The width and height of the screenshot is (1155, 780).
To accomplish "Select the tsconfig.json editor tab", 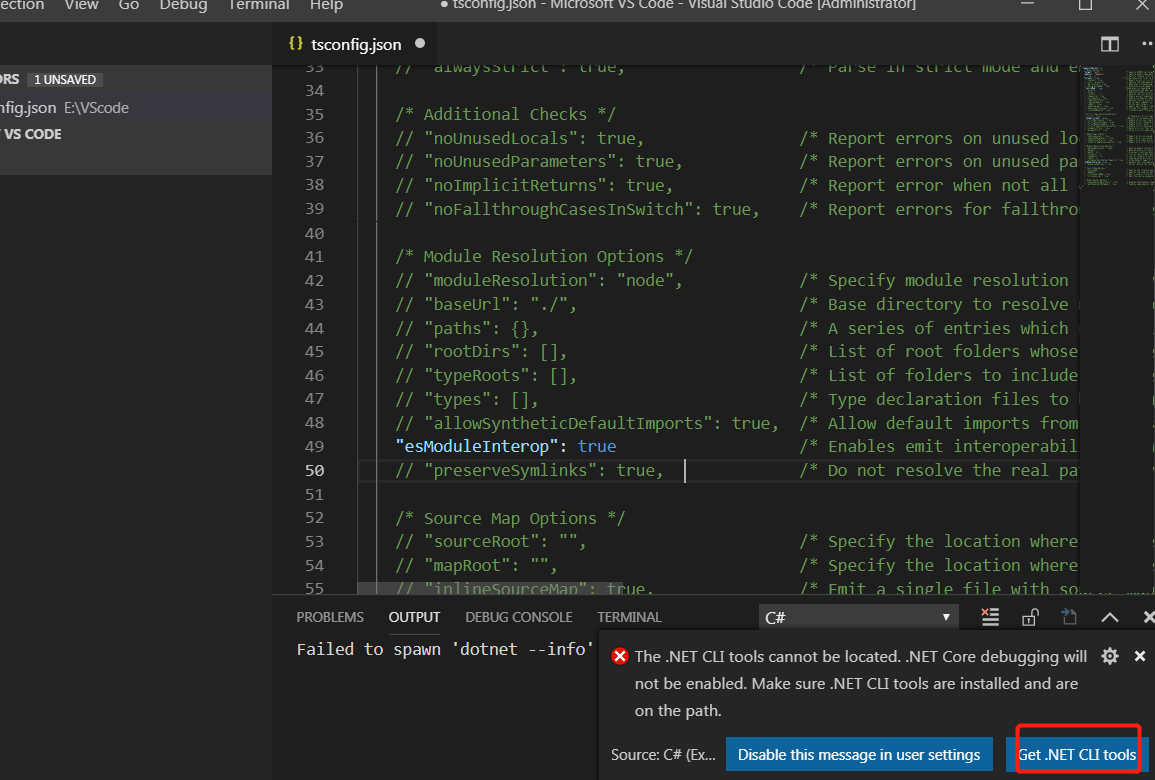I will pyautogui.click(x=356, y=44).
